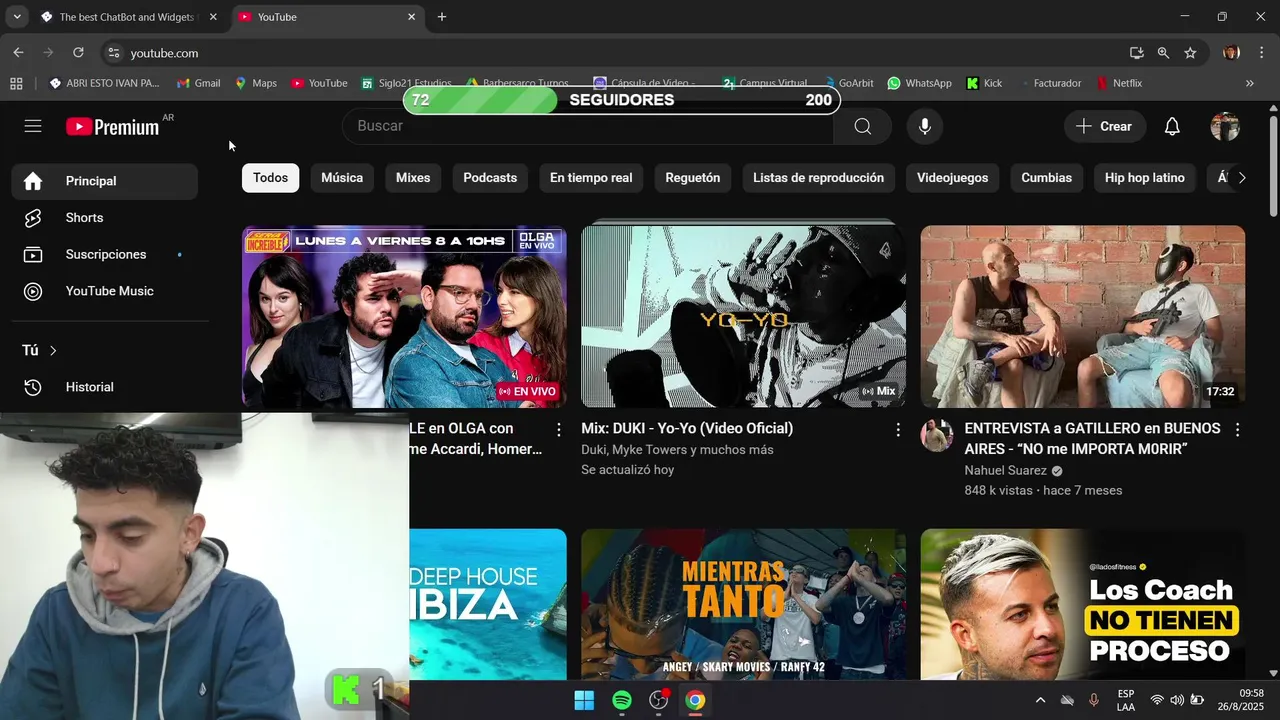Select the Reguetón filter chip
Screen dimensions: 1280x720
693,178
